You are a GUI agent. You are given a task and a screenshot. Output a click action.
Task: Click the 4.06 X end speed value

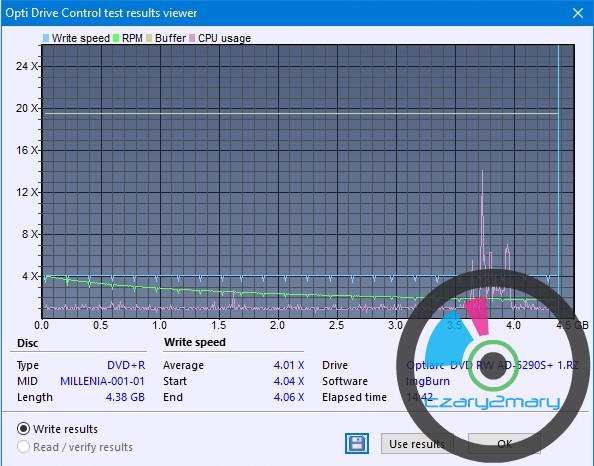pos(289,397)
